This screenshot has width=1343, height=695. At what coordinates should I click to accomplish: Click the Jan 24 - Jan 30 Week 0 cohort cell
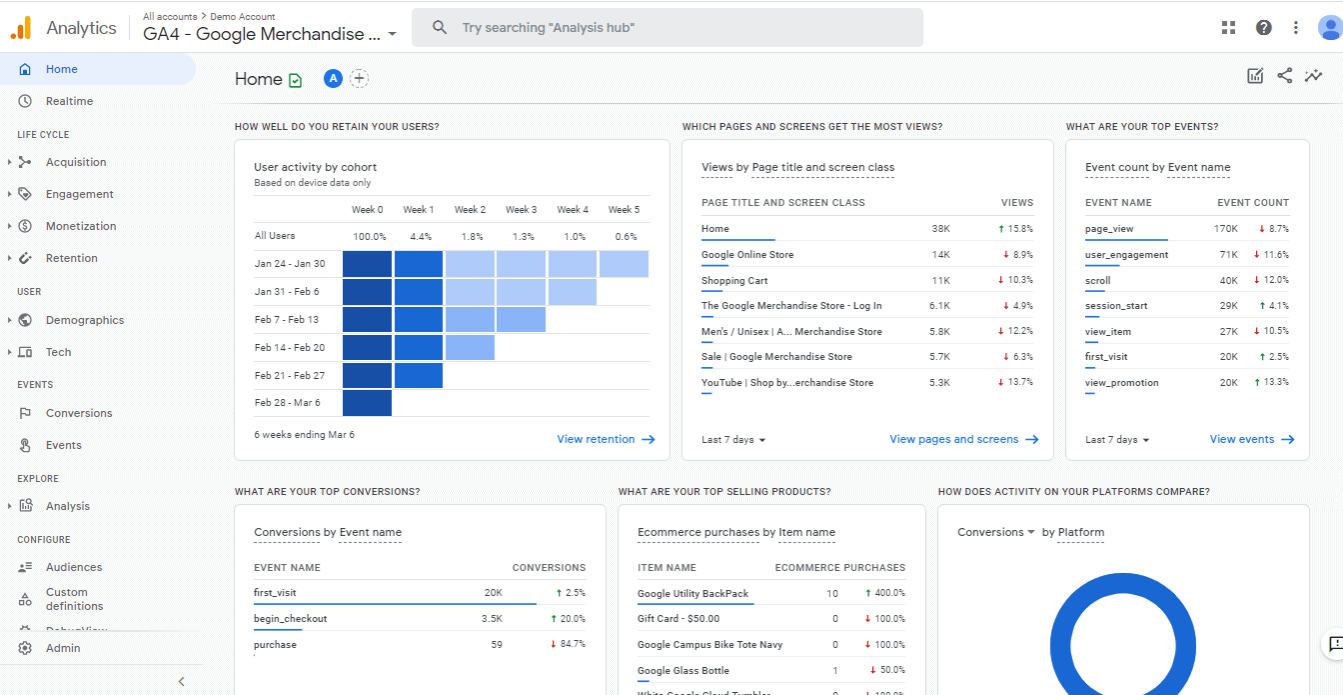(x=367, y=264)
